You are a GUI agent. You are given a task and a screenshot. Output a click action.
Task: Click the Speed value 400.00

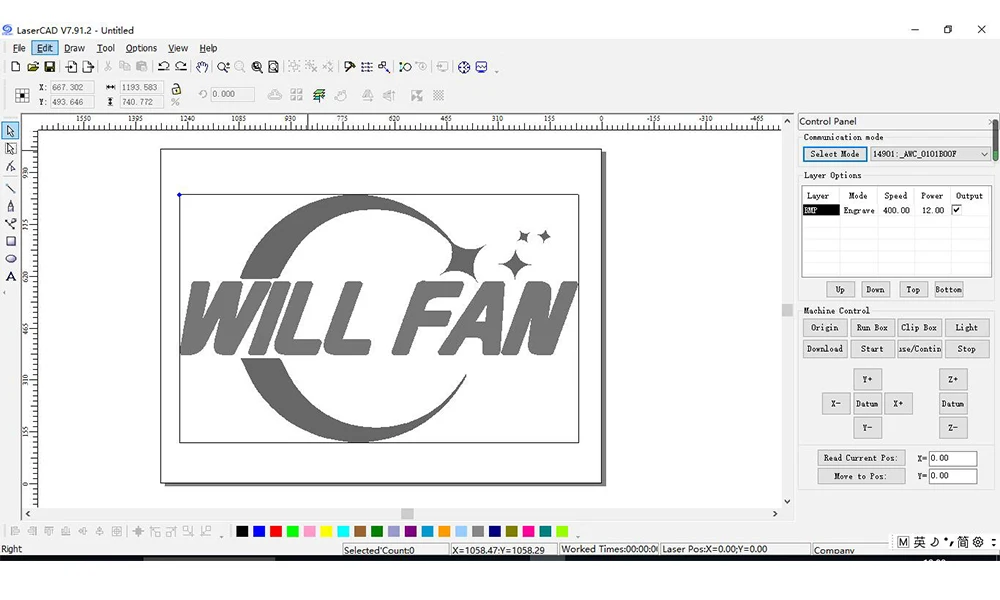pos(896,210)
